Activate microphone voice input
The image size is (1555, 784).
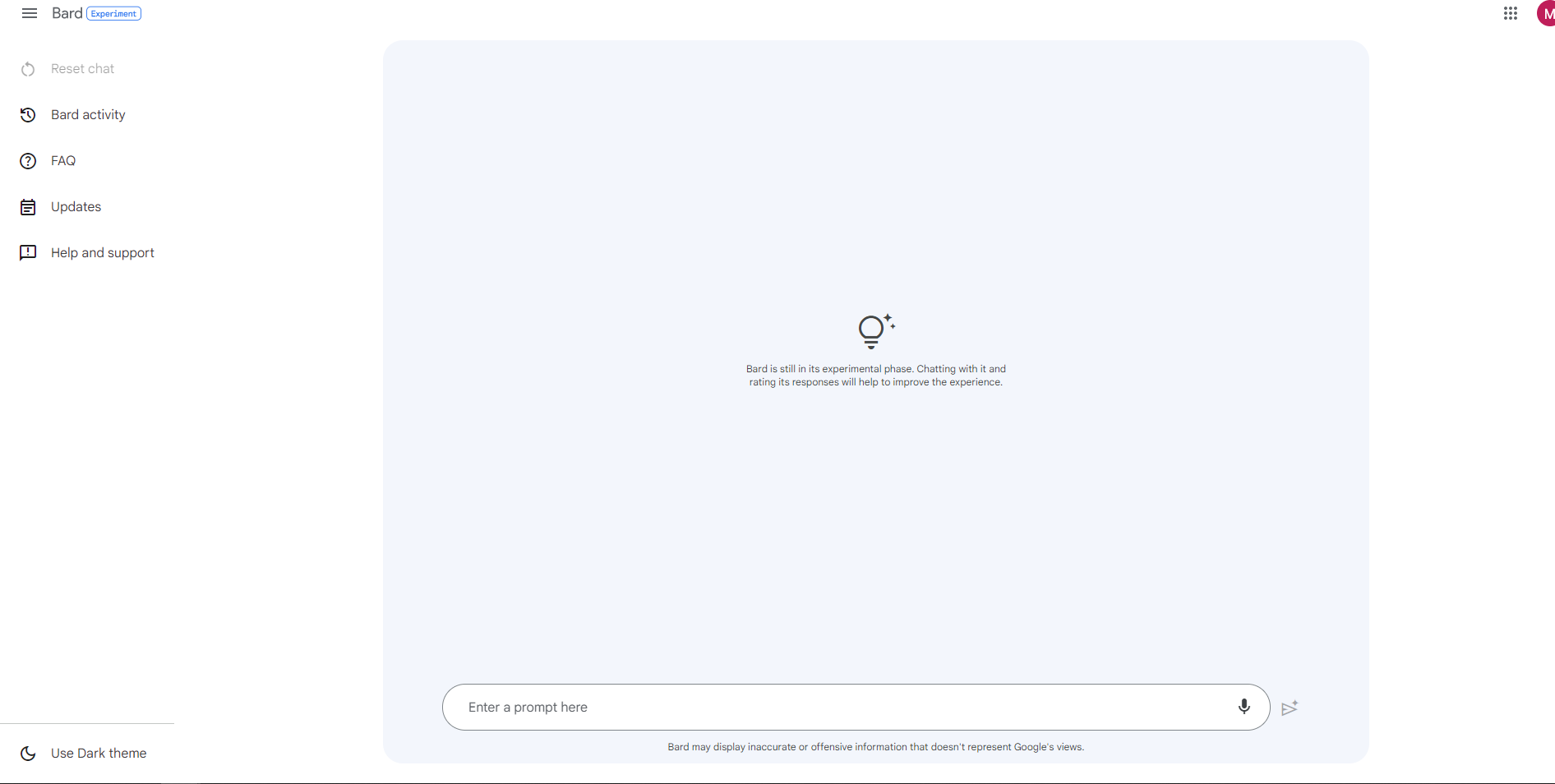pyautogui.click(x=1244, y=707)
